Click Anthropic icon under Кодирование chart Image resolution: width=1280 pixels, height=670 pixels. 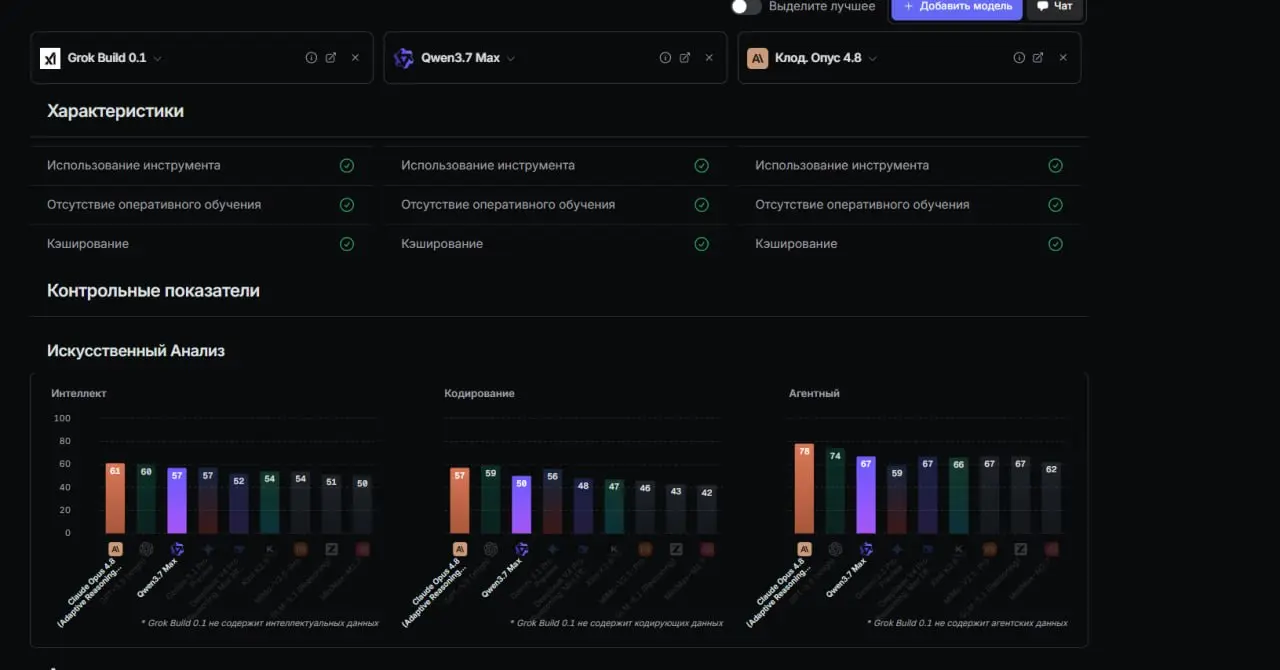460,549
